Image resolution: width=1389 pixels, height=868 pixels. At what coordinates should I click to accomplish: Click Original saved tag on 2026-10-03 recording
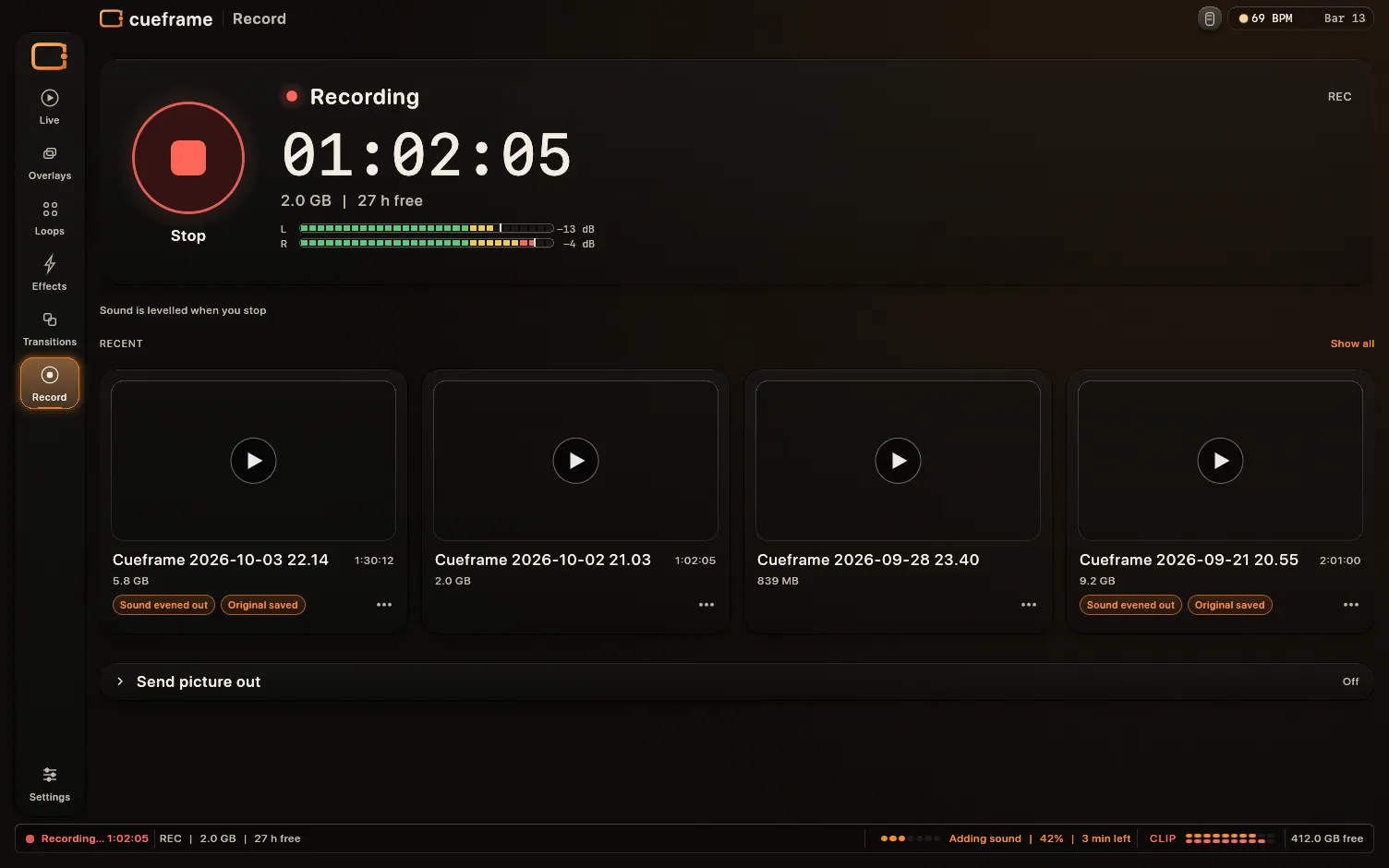tap(263, 605)
